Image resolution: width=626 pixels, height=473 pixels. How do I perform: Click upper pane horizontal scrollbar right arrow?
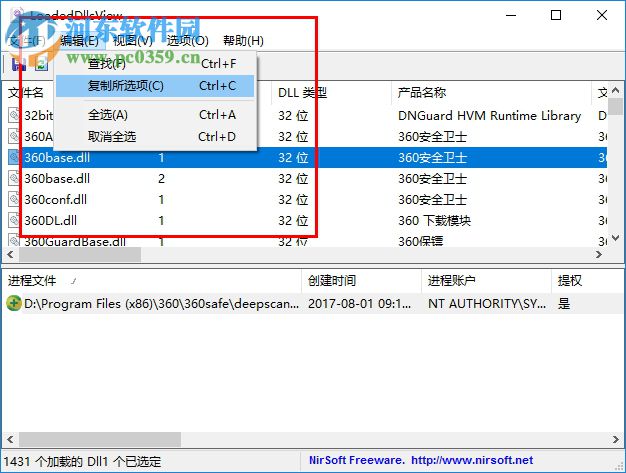click(x=598, y=254)
